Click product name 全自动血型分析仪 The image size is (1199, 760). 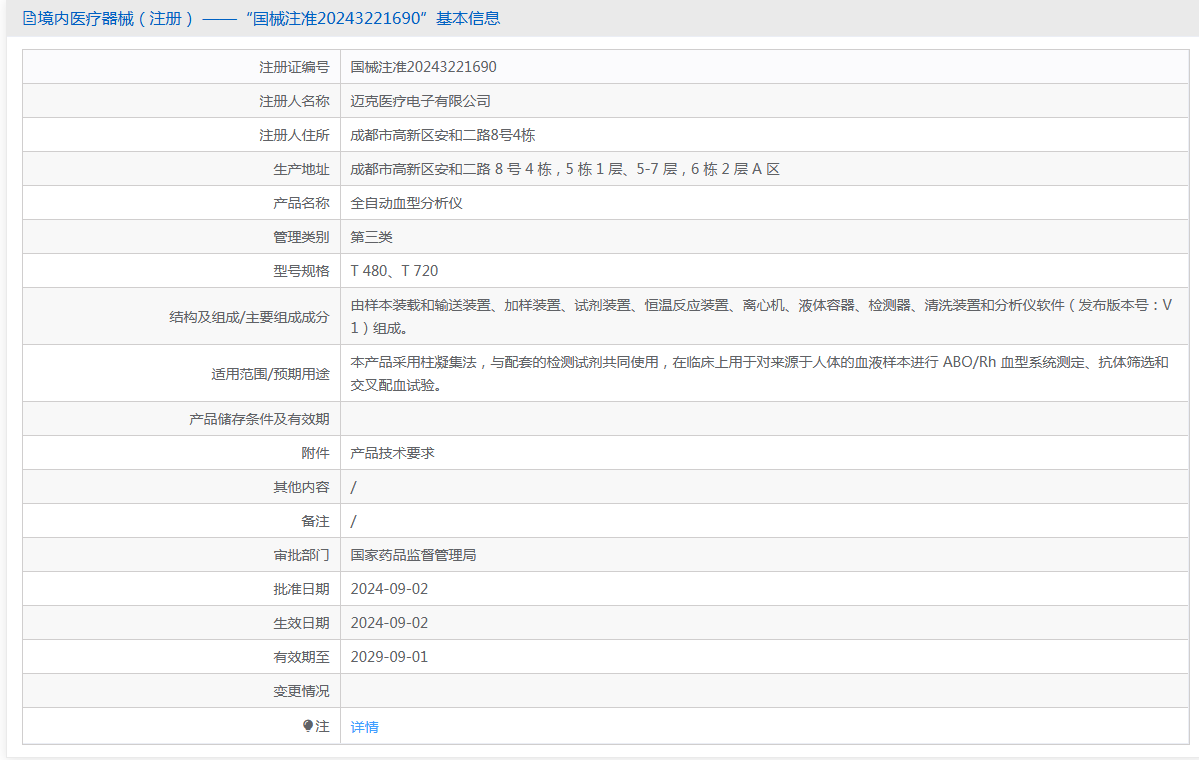point(406,203)
